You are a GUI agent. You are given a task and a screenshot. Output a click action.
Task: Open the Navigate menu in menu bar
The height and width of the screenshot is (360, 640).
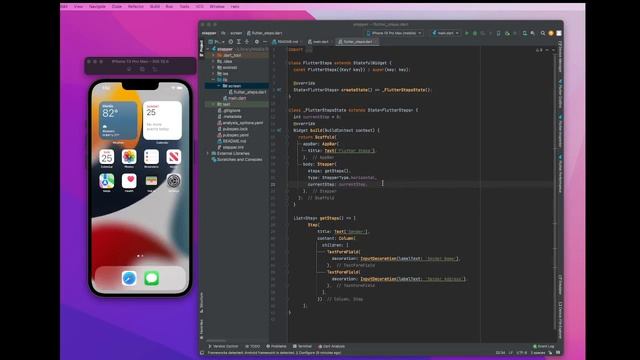pos(97,7)
